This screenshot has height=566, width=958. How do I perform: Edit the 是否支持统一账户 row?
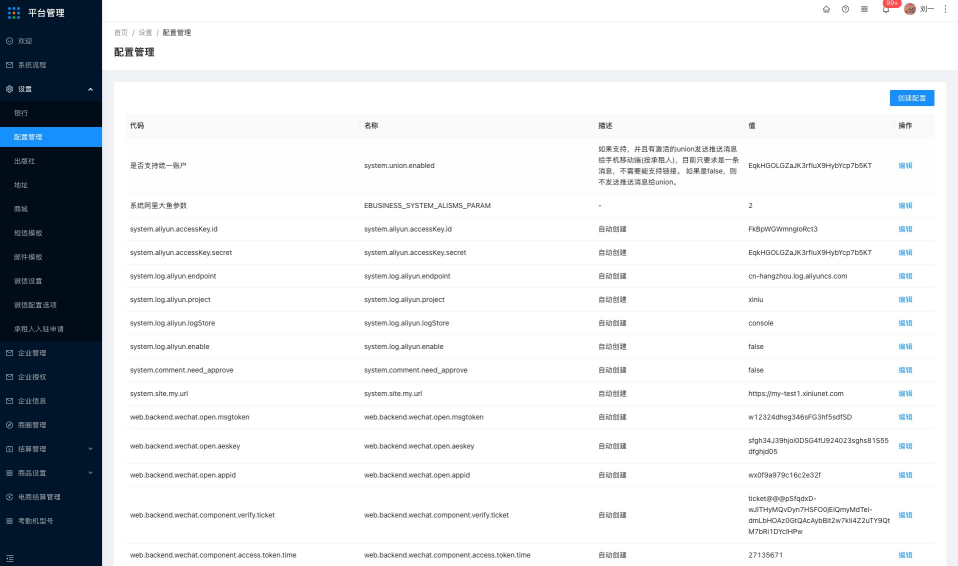click(905, 166)
